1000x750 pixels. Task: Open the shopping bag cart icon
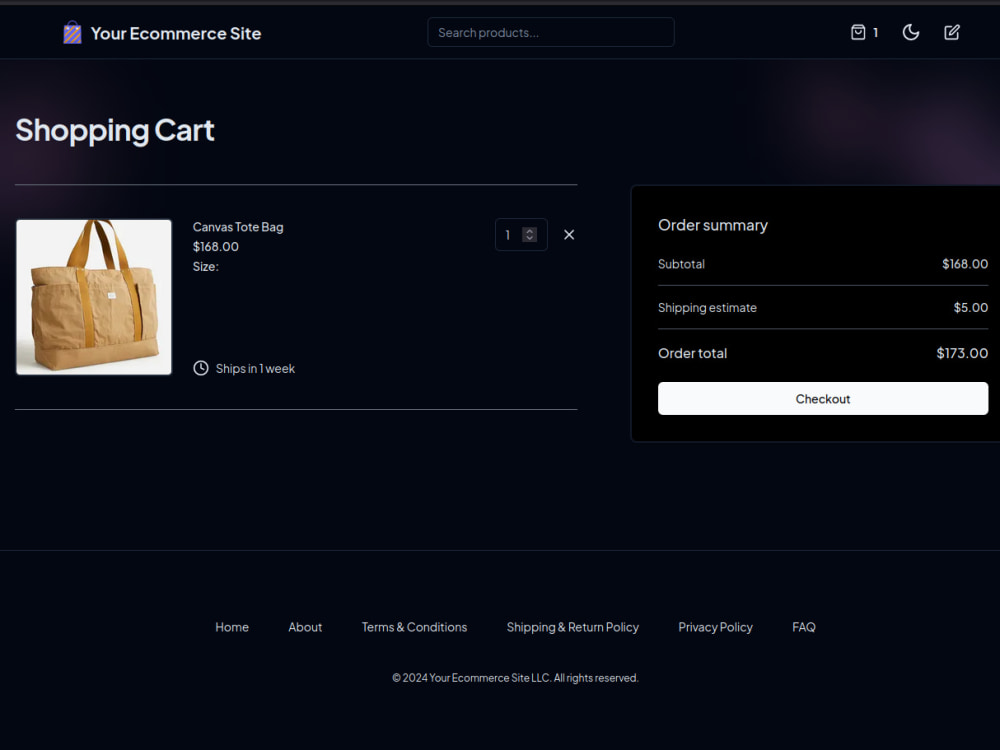coord(858,31)
